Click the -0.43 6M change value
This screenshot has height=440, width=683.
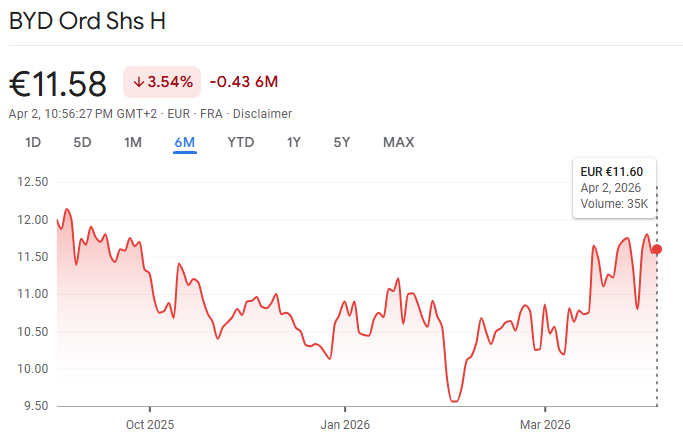coord(244,82)
